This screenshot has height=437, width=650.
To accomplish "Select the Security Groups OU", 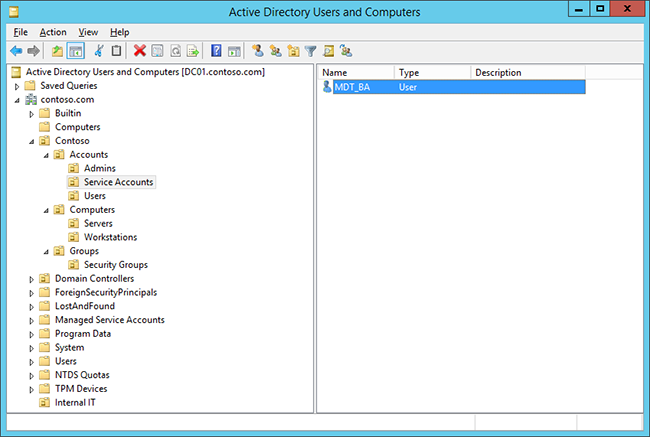I will pos(115,265).
